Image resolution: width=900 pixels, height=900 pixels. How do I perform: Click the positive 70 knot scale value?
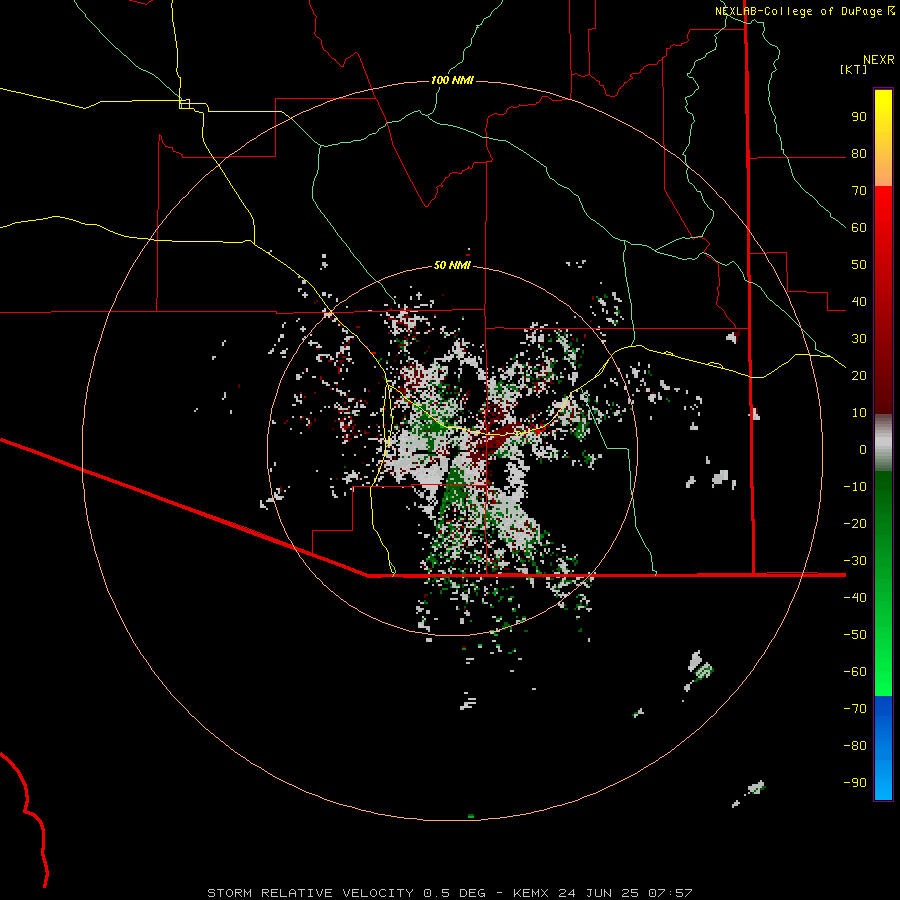(x=859, y=191)
